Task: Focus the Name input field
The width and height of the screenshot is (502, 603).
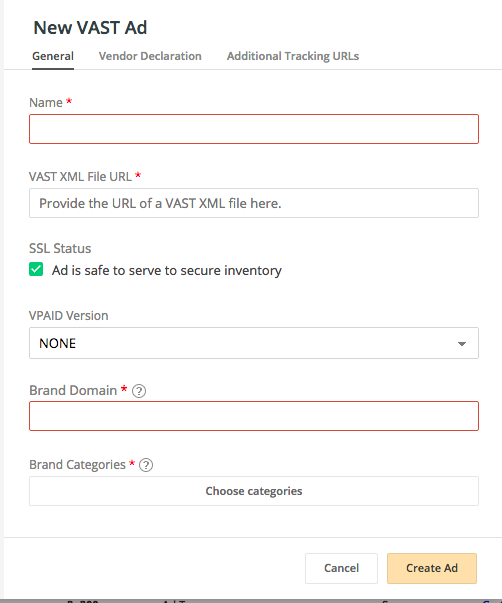Action: (x=254, y=129)
